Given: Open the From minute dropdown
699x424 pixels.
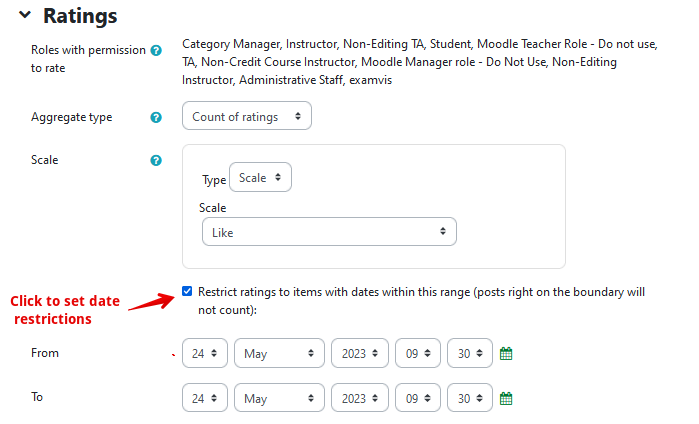Looking at the screenshot, I should [470, 354].
